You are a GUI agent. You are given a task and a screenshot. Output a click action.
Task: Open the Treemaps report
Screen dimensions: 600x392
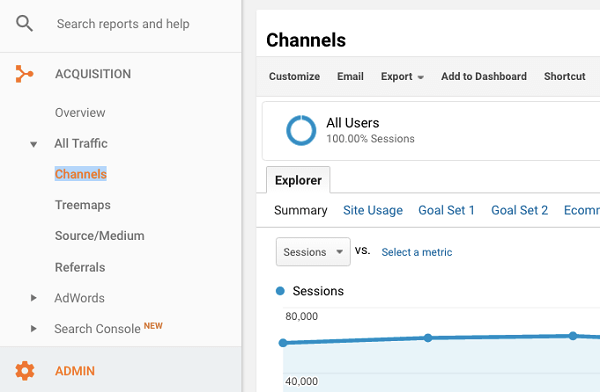83,205
